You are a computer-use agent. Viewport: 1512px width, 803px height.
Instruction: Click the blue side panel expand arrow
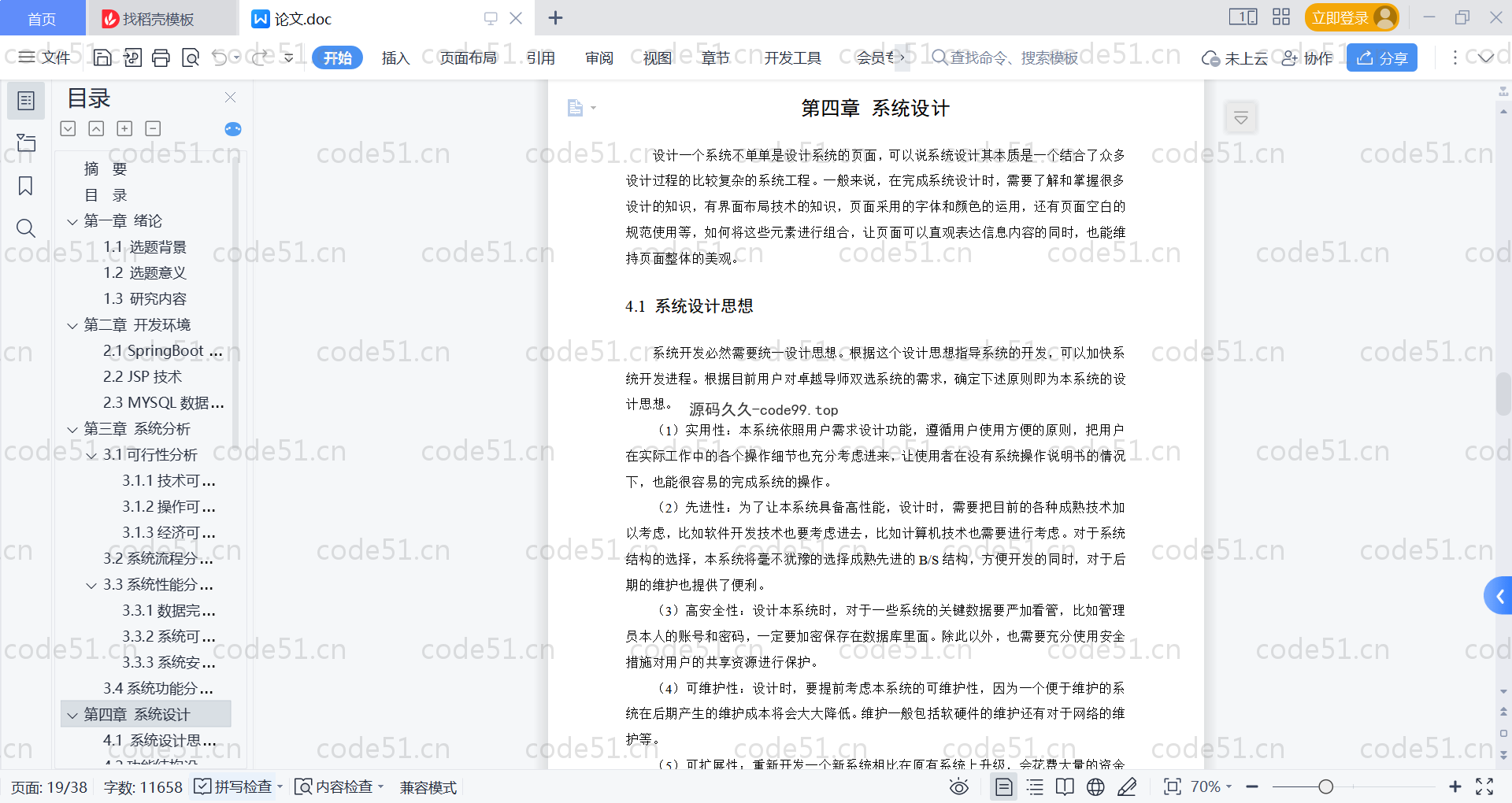pyautogui.click(x=1499, y=597)
